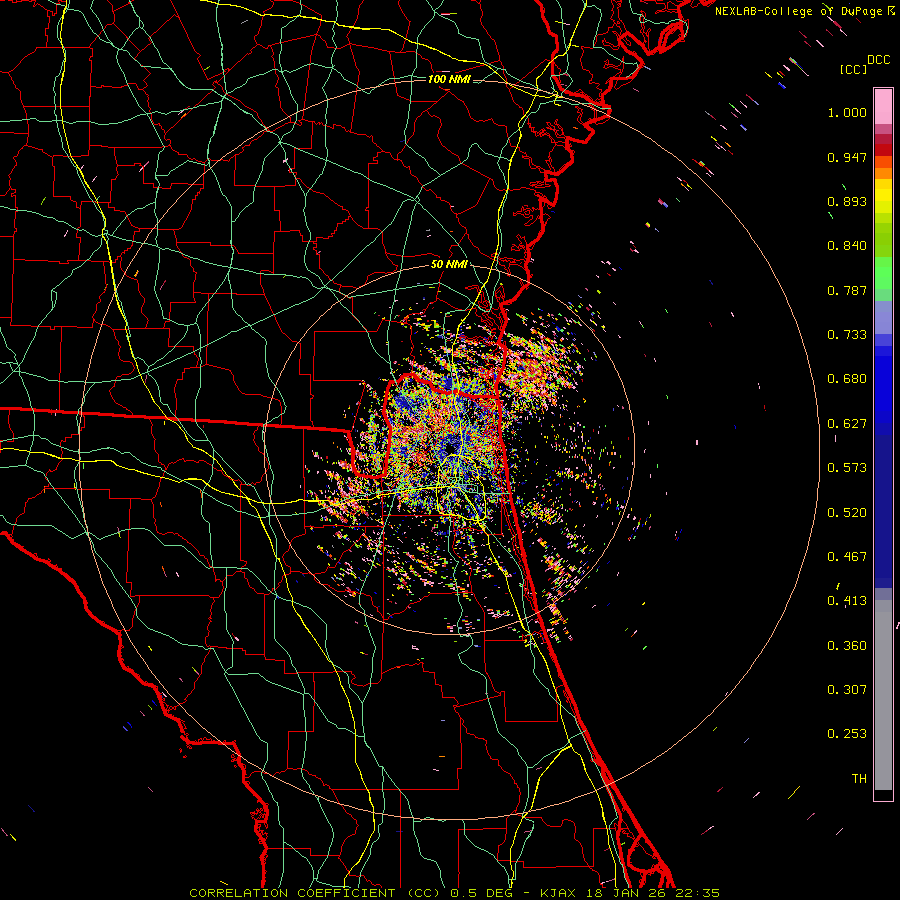Pick the 0.840 scale label

click(x=847, y=246)
